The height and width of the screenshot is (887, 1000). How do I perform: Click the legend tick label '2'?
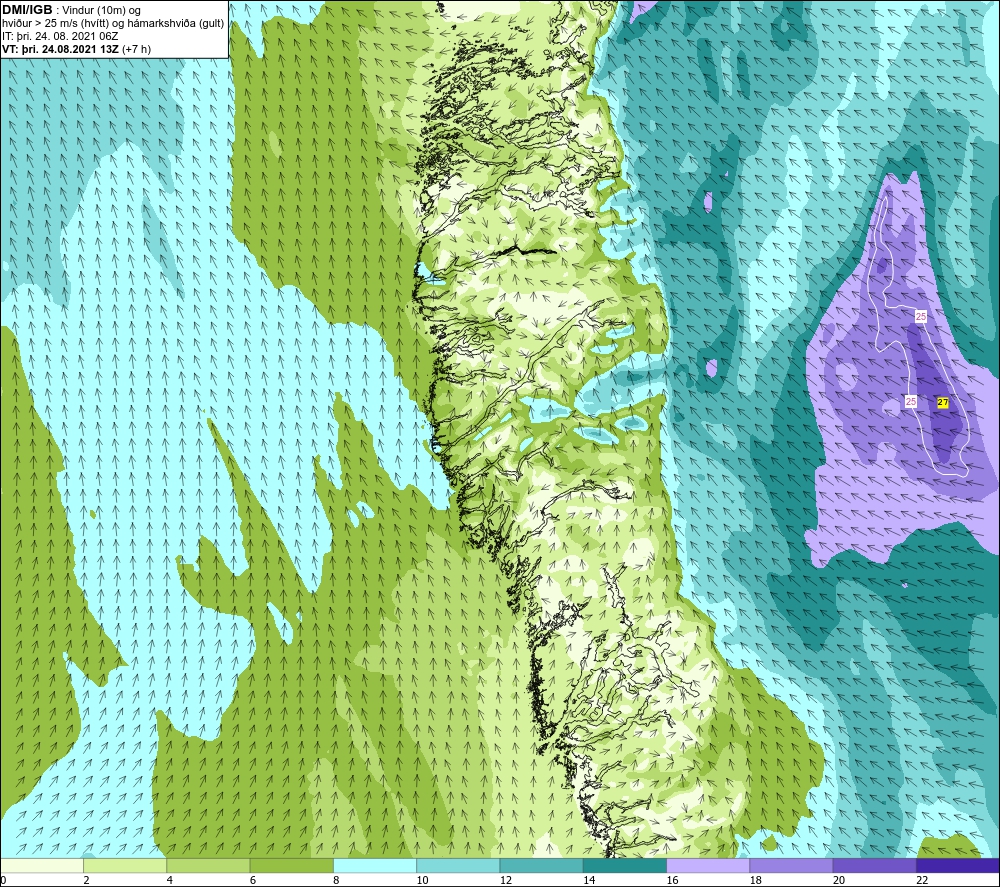[x=86, y=881]
